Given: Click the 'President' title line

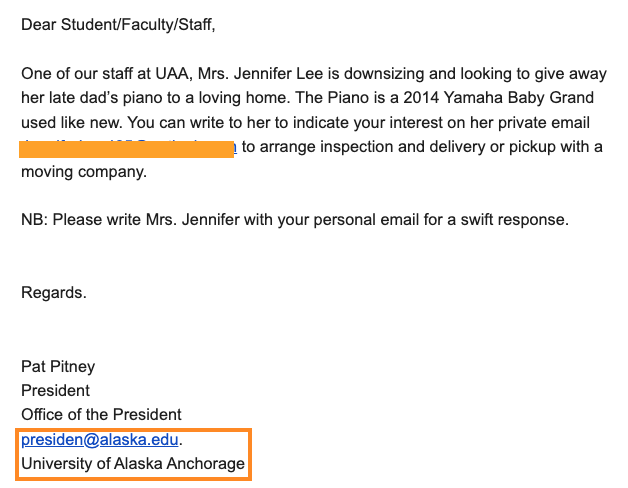Looking at the screenshot, I should tap(56, 391).
